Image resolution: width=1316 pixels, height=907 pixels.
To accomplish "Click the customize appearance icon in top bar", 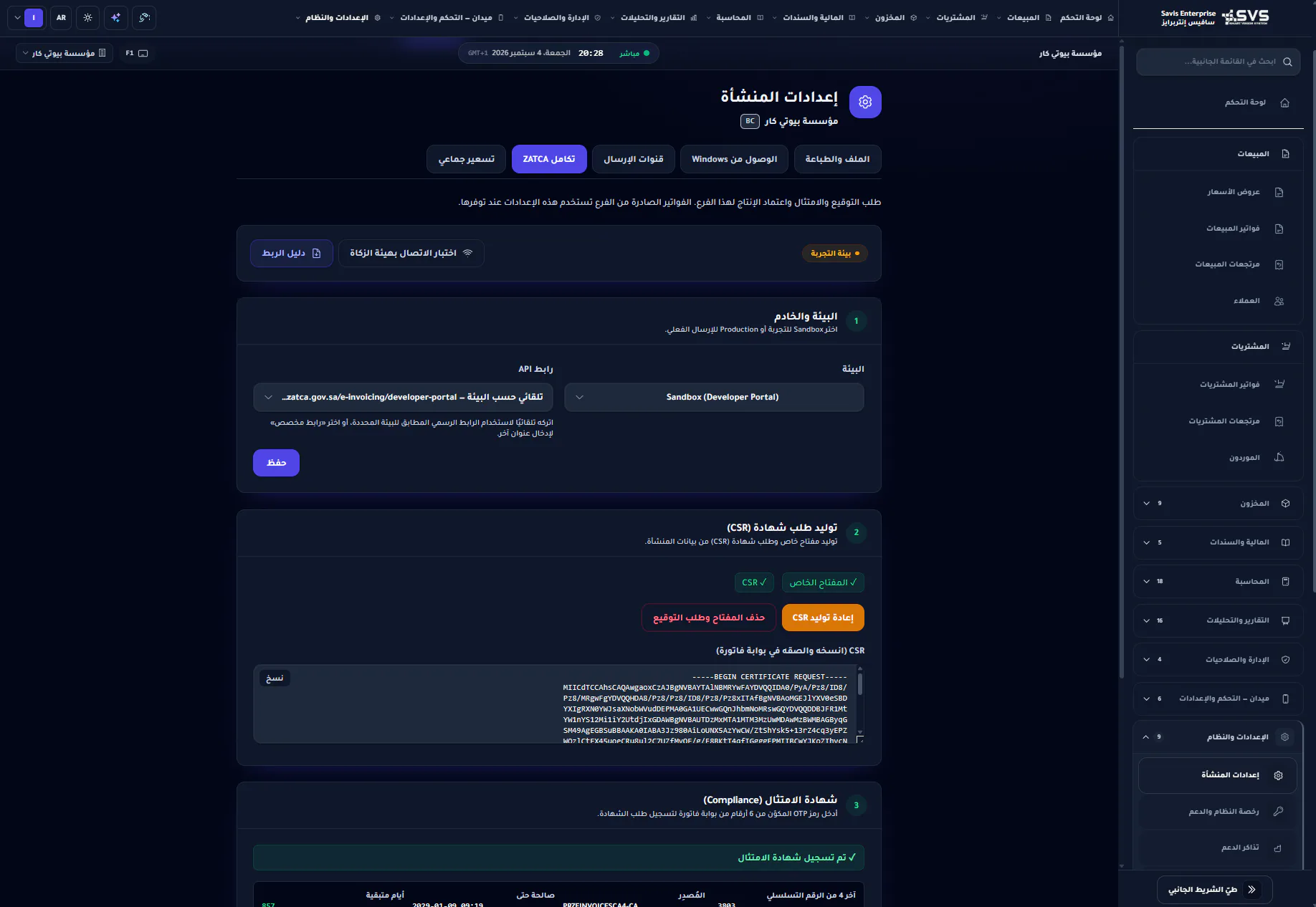I will [x=144, y=18].
